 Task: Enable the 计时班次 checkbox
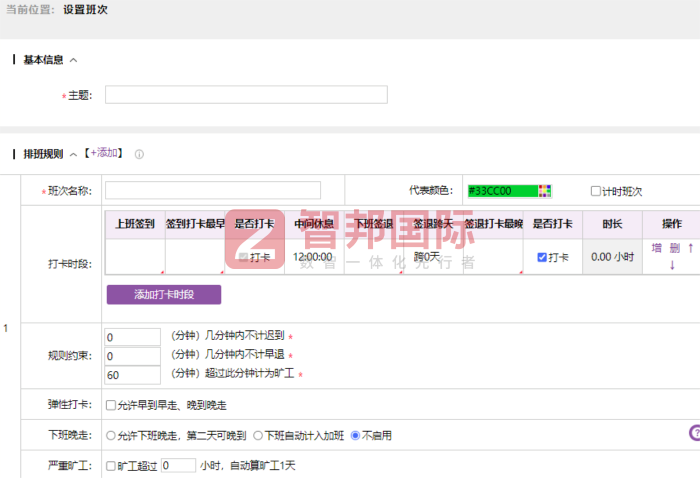(596, 191)
